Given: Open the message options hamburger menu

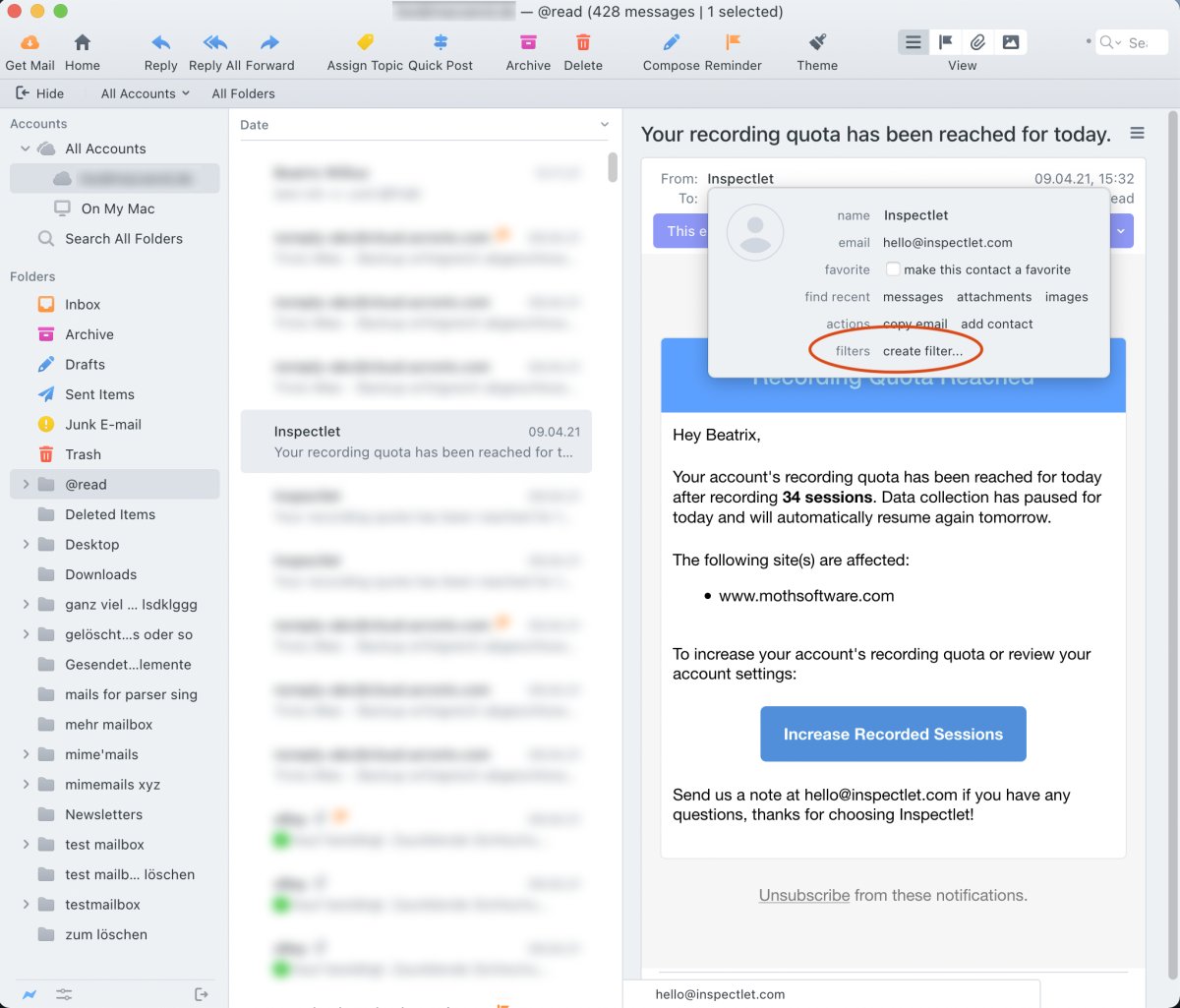Looking at the screenshot, I should (1137, 134).
